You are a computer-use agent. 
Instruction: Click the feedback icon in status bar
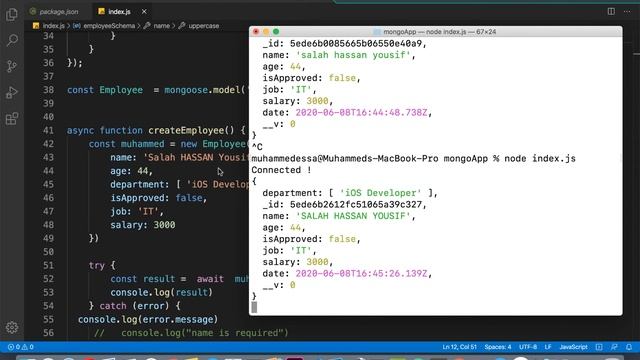614,347
